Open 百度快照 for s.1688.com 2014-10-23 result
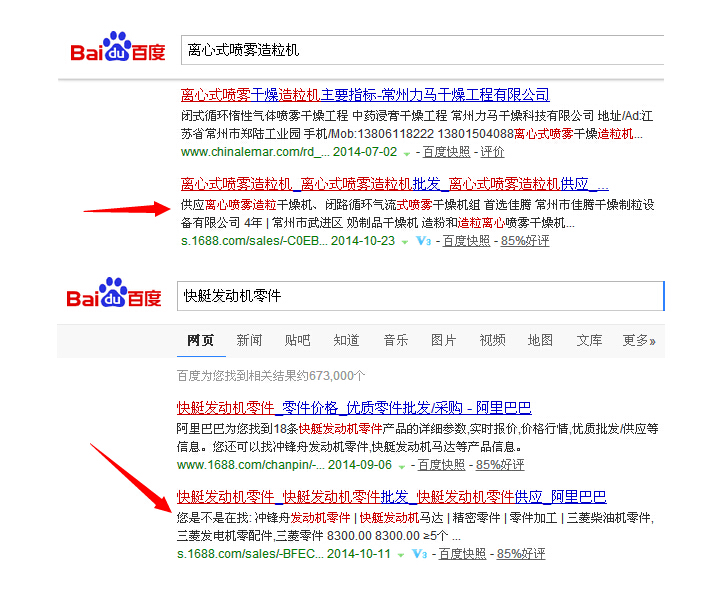716x592 pixels. (466, 241)
